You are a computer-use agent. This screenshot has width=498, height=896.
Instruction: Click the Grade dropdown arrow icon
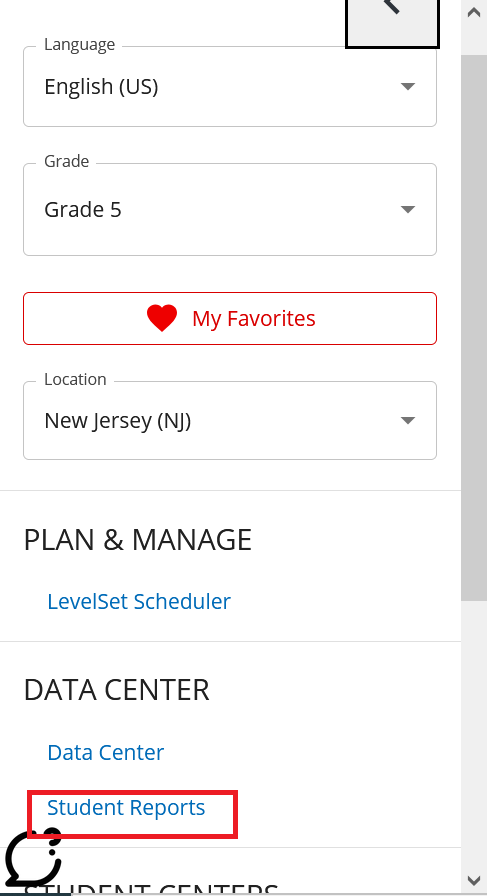pos(408,209)
